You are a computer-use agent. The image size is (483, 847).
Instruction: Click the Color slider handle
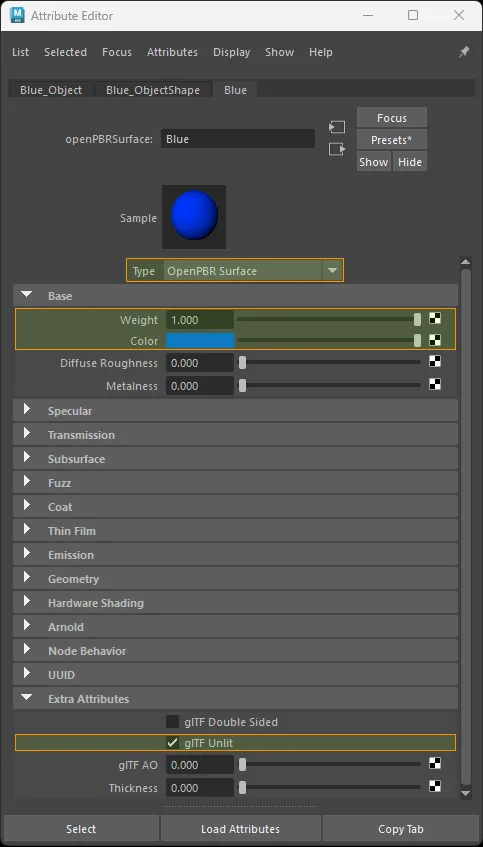pyautogui.click(x=417, y=341)
